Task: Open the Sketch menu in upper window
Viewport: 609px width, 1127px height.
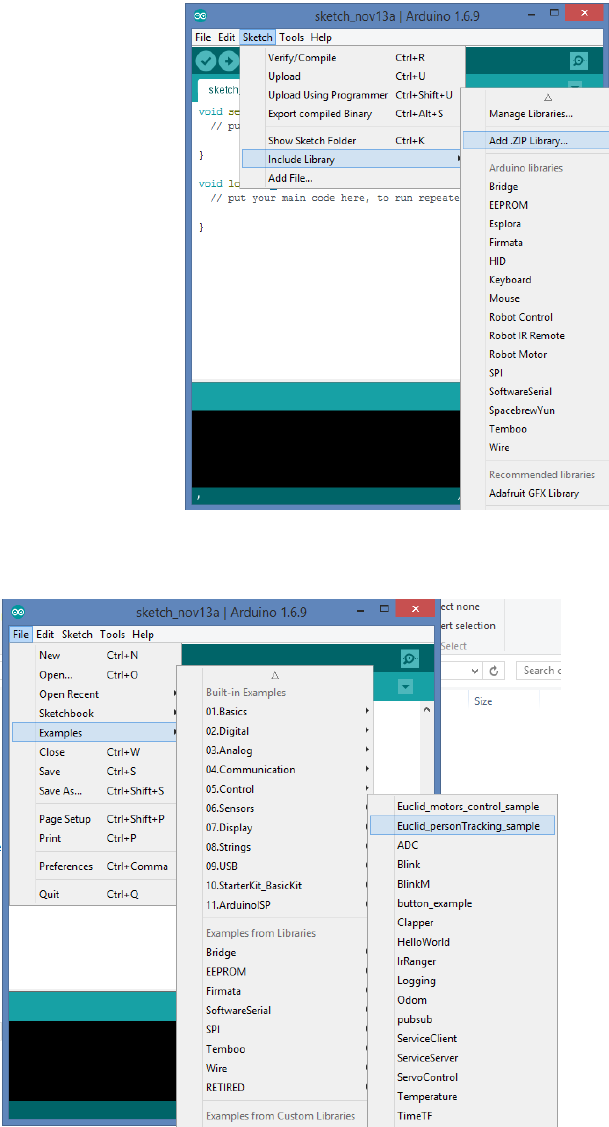Action: click(x=257, y=37)
